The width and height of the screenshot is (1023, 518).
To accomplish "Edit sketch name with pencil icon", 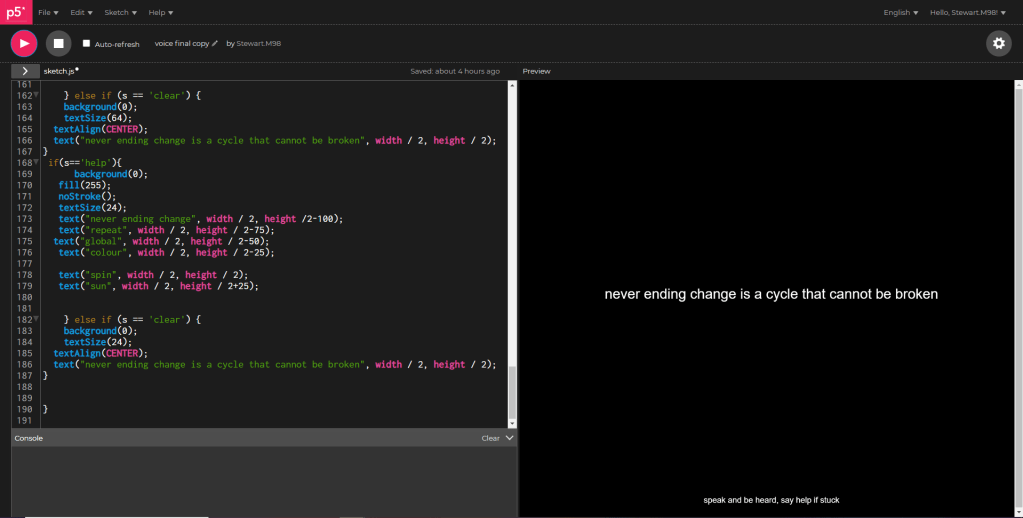I will pyautogui.click(x=215, y=44).
